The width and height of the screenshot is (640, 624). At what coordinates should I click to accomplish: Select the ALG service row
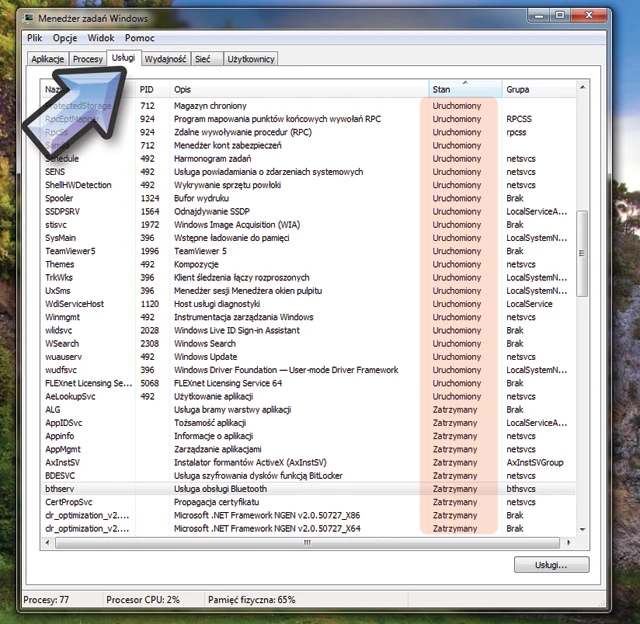pyautogui.click(x=308, y=410)
